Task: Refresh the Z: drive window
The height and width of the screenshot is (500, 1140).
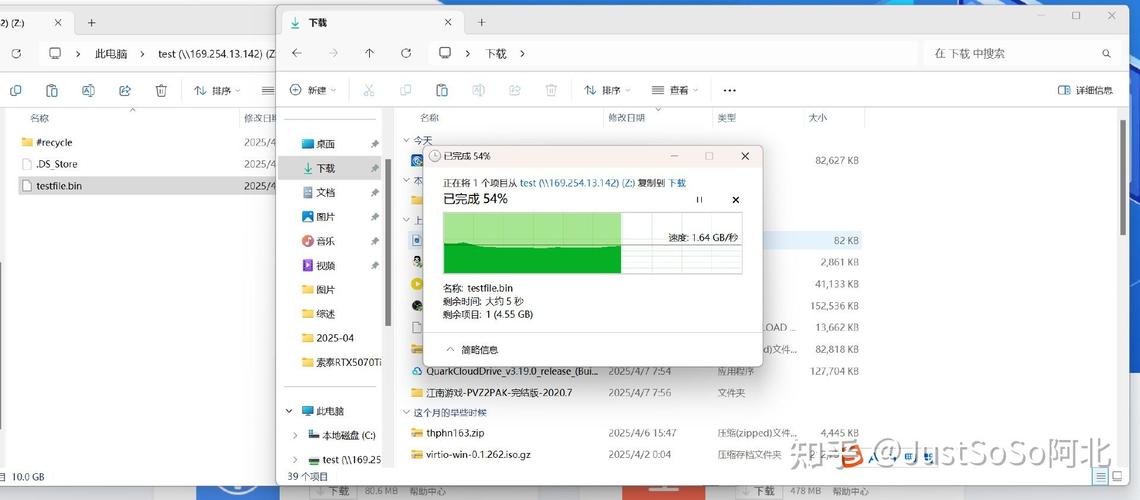Action: point(16,53)
